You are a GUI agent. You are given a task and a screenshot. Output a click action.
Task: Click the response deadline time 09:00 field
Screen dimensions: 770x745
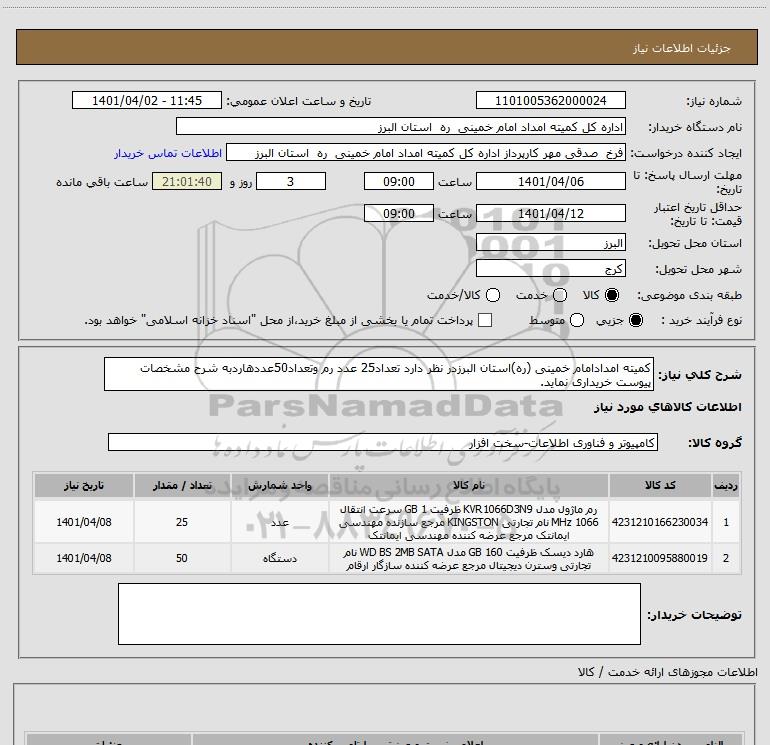pyautogui.click(x=399, y=181)
